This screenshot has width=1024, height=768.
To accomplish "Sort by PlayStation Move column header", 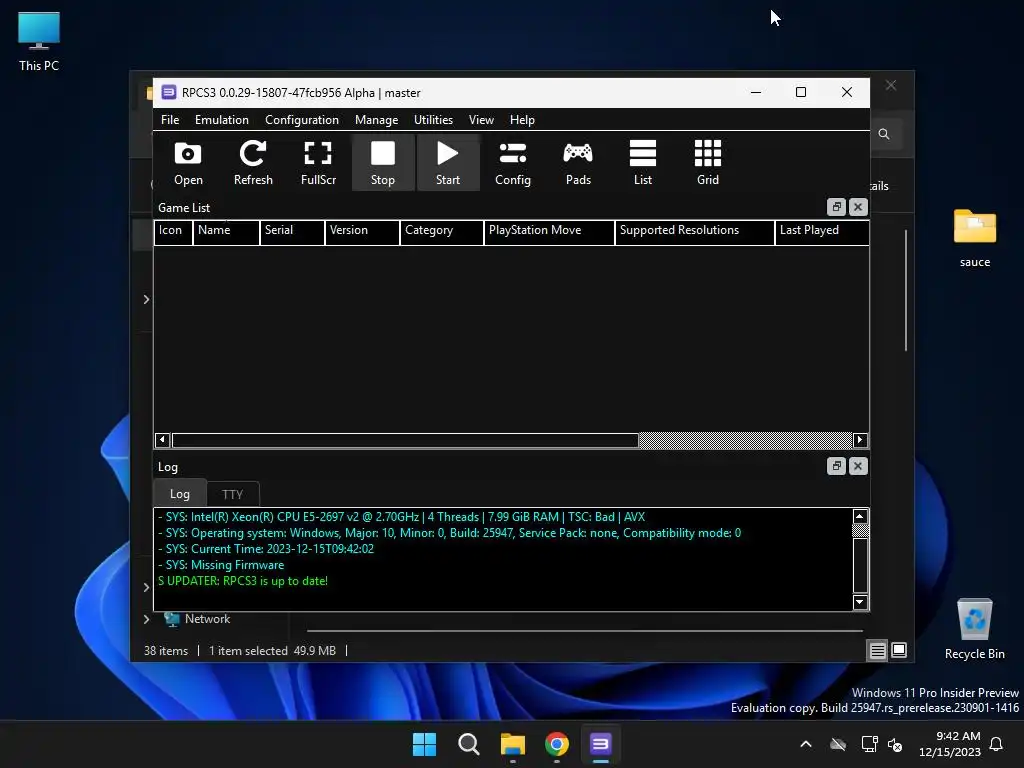I will [549, 232].
